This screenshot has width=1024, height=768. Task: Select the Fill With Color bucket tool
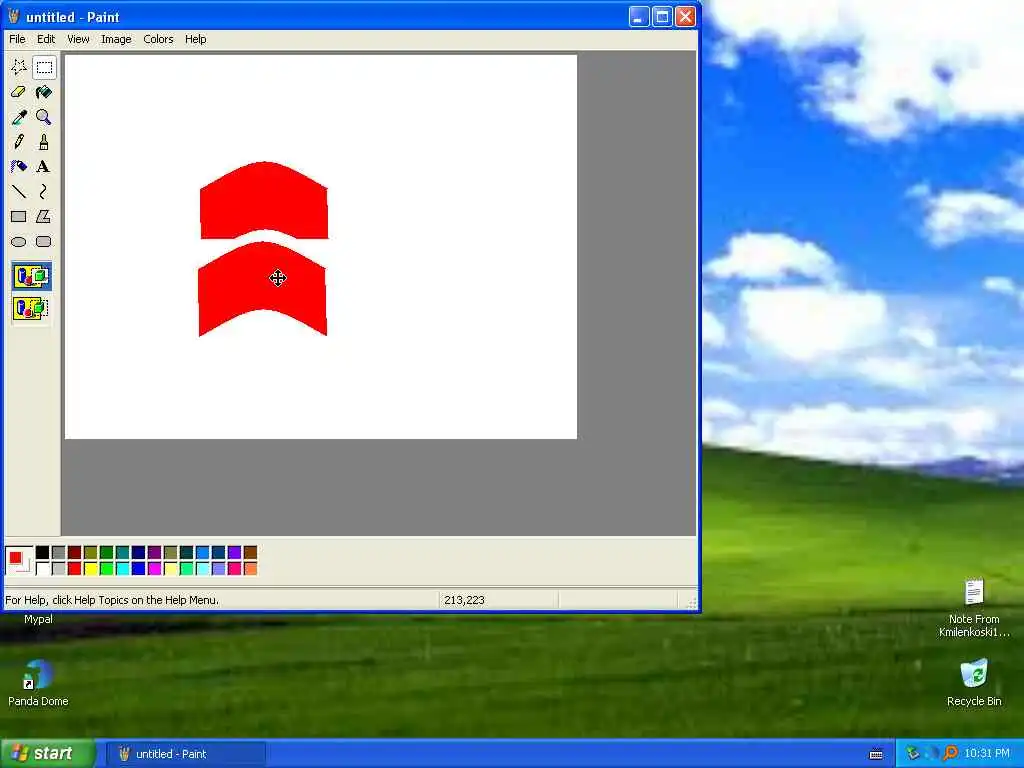[x=44, y=92]
